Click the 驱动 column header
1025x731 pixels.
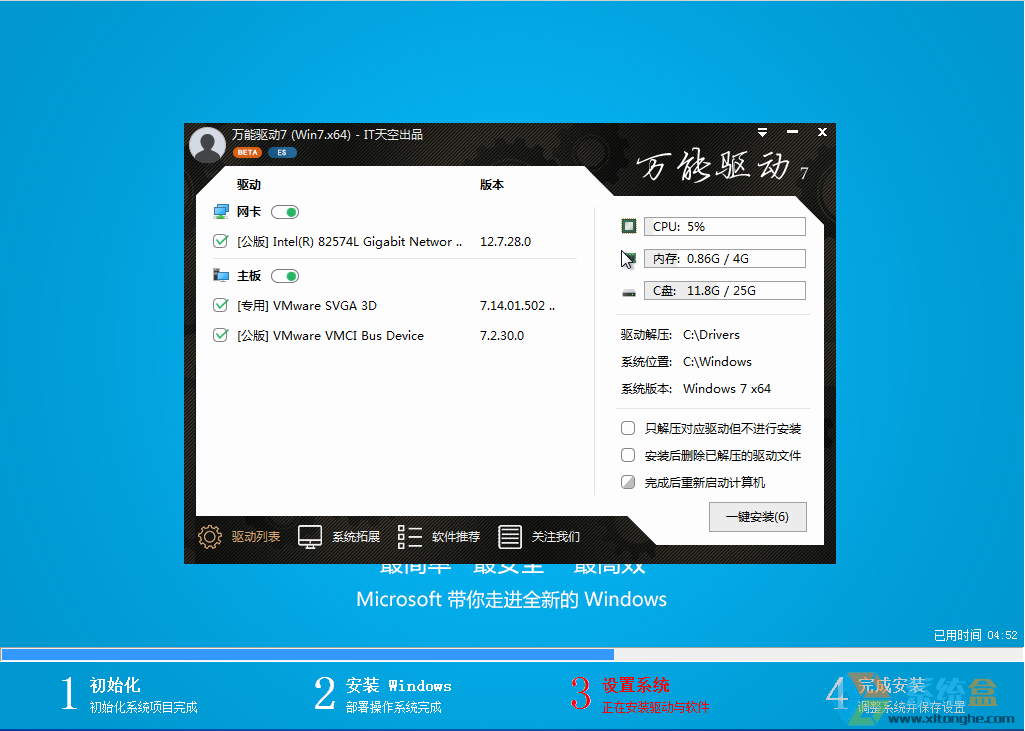coord(248,184)
